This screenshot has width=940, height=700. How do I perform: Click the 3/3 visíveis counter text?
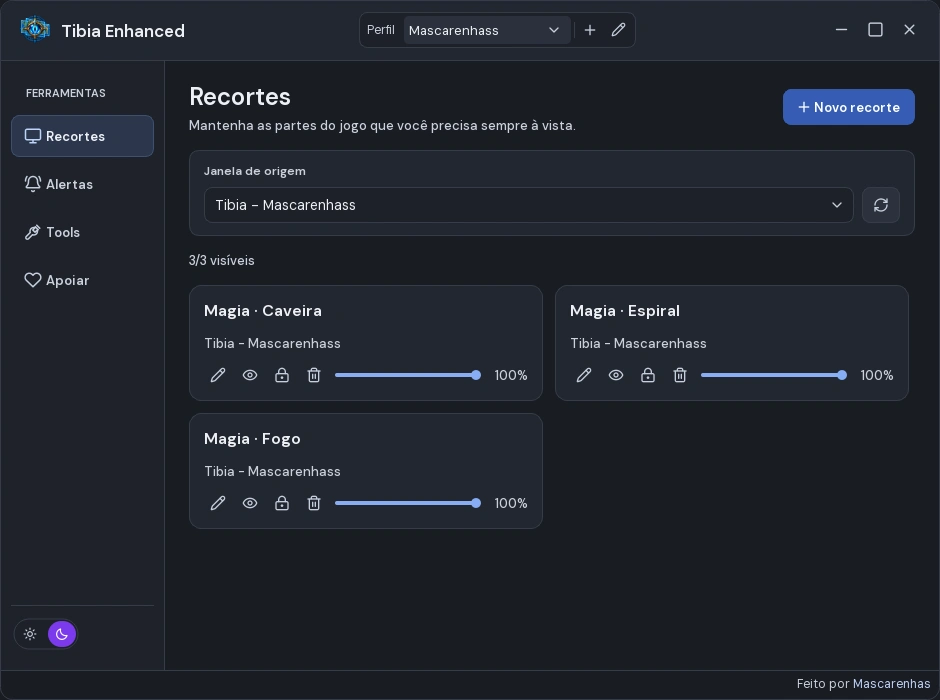click(x=221, y=260)
